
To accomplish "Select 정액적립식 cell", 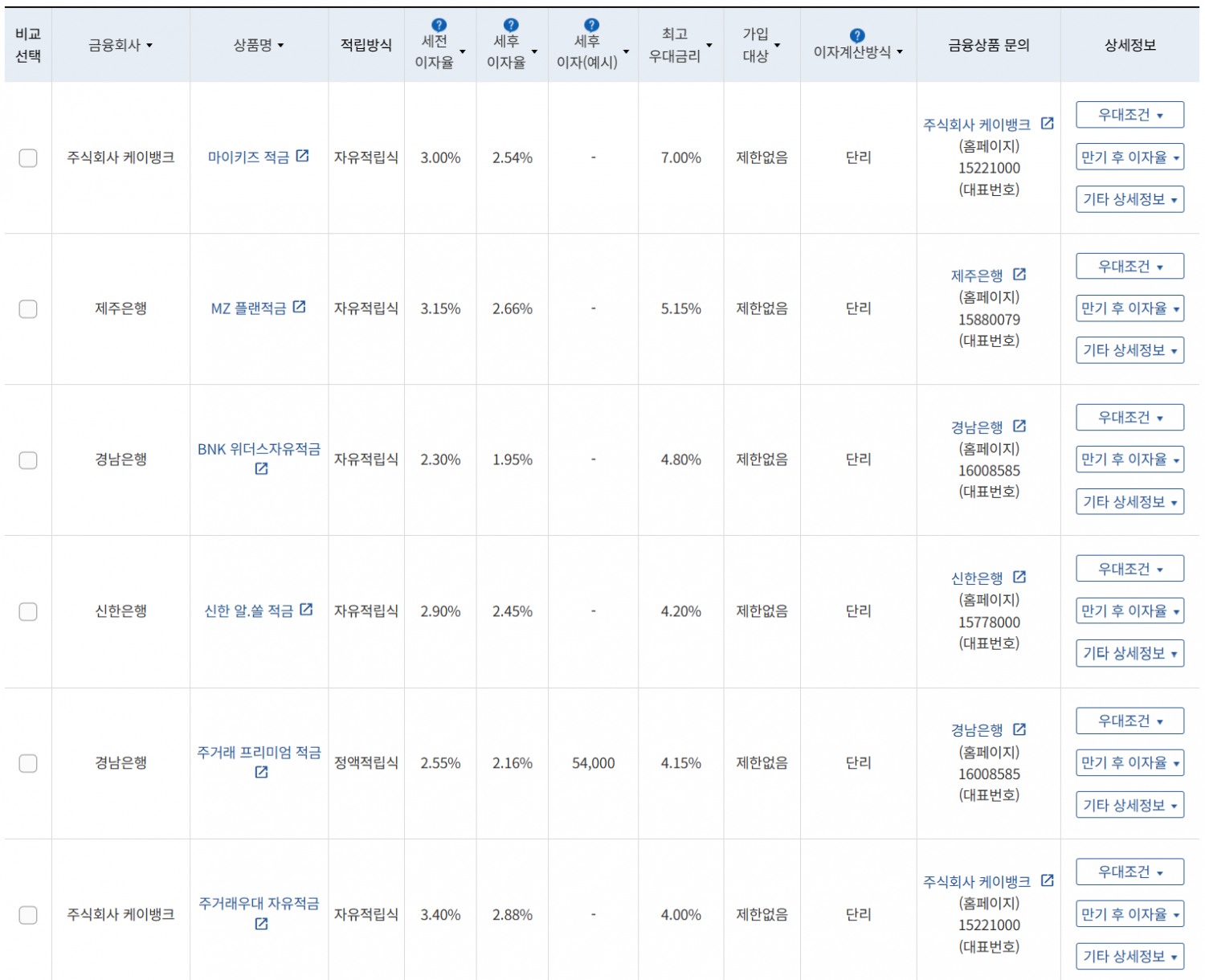I will 366,763.
